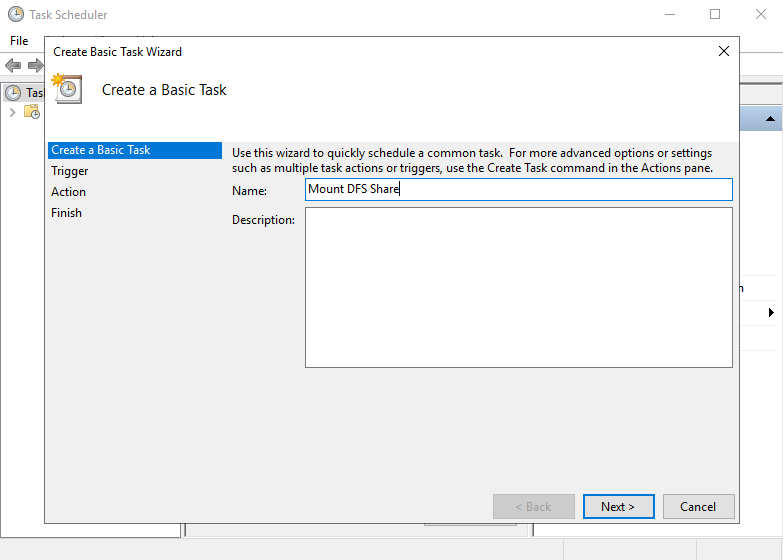The height and width of the screenshot is (560, 783).
Task: Click the Back arrow in the toolbar
Action: pyautogui.click(x=13, y=65)
